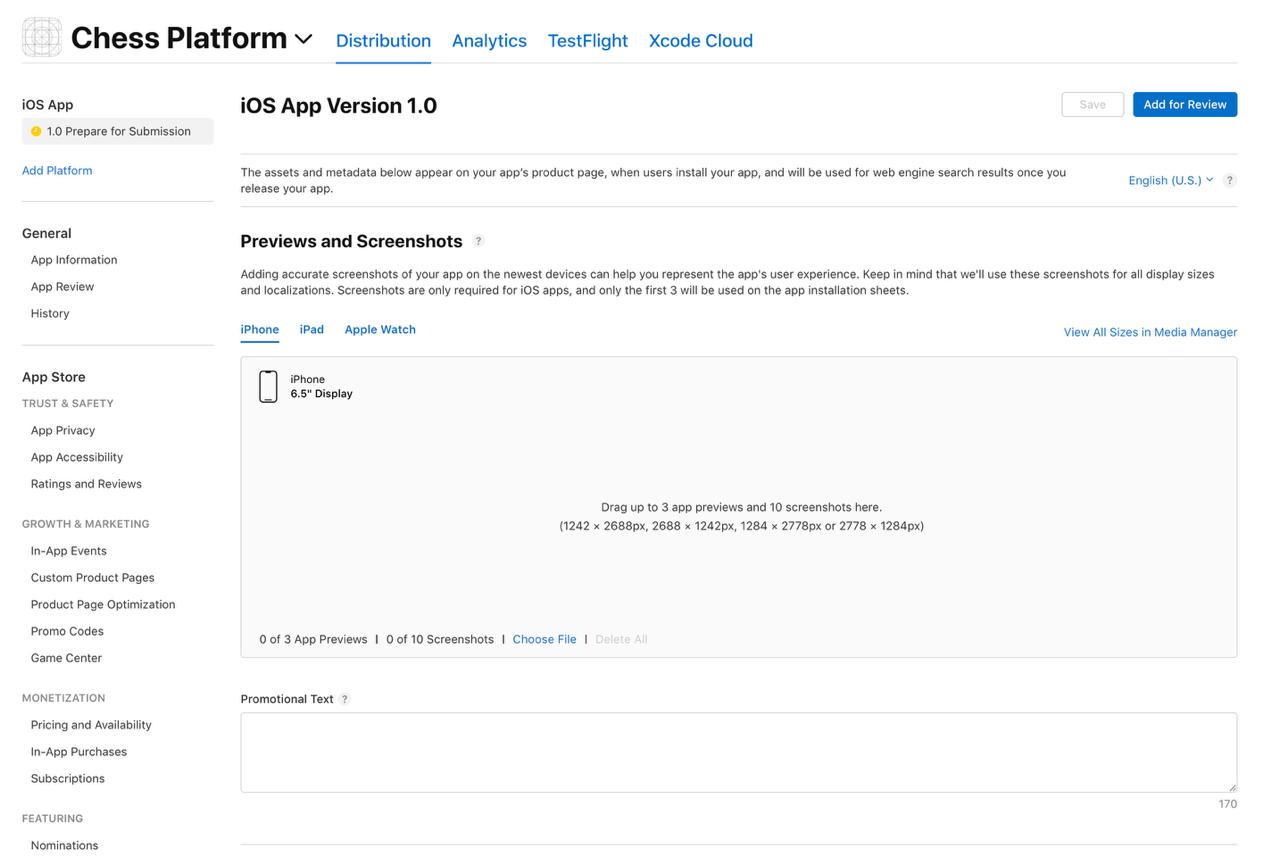This screenshot has height=866, width=1280.
Task: Click the "Previews and Screenshots" heading
Action: 352,241
